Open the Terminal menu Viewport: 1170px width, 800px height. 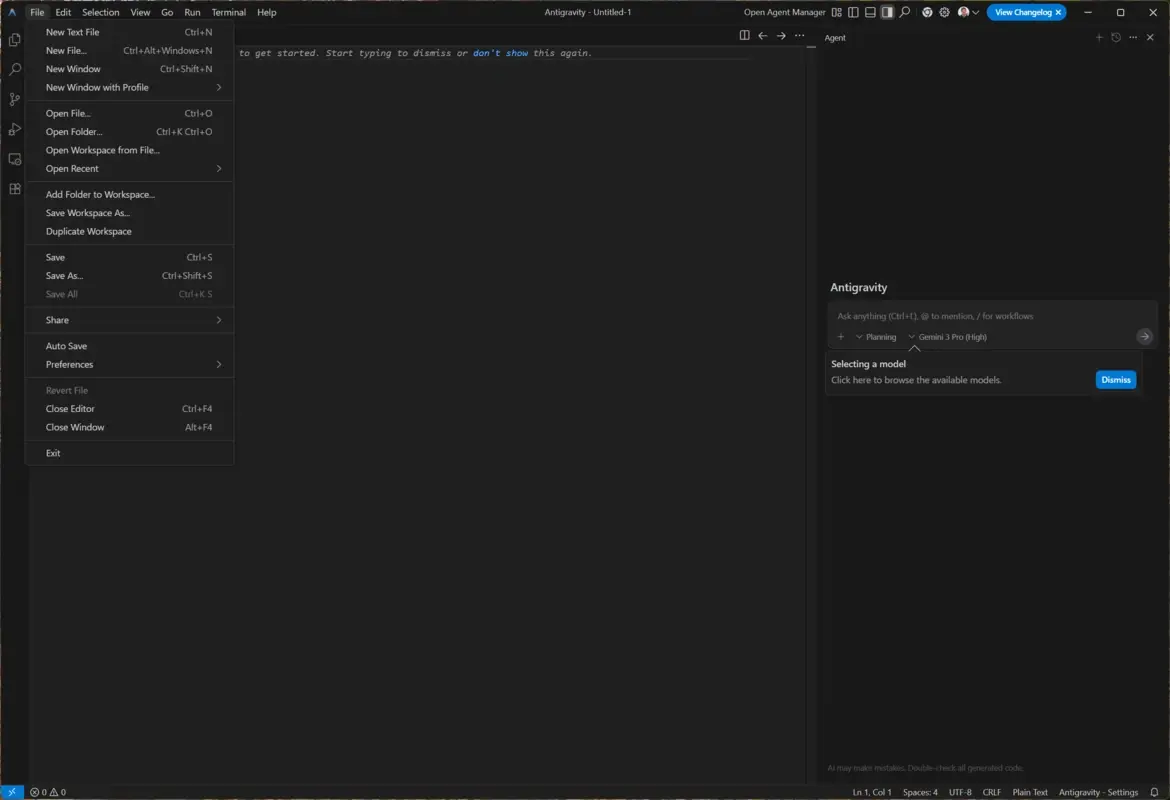pyautogui.click(x=228, y=11)
